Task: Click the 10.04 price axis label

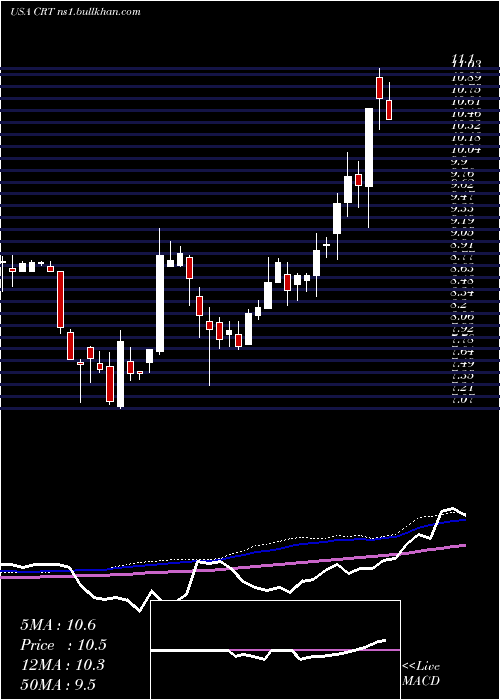Action: click(466, 150)
